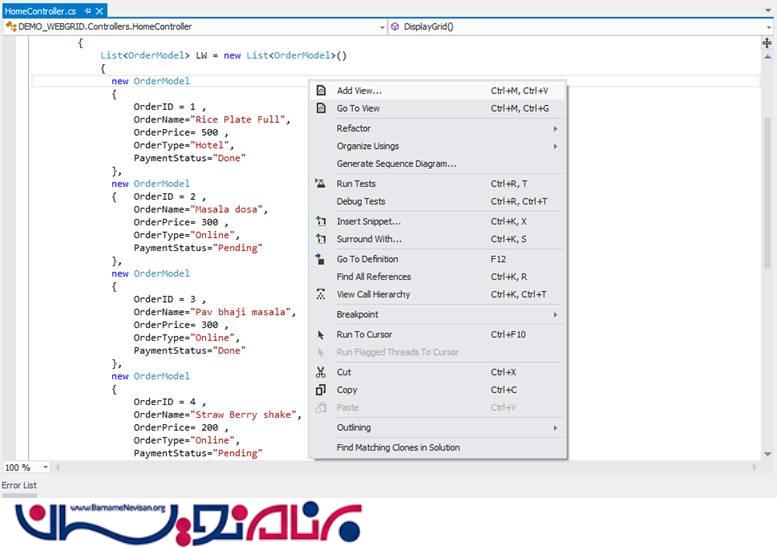Click the Go To Definition icon
The image size is (777, 548).
pyautogui.click(x=321, y=259)
